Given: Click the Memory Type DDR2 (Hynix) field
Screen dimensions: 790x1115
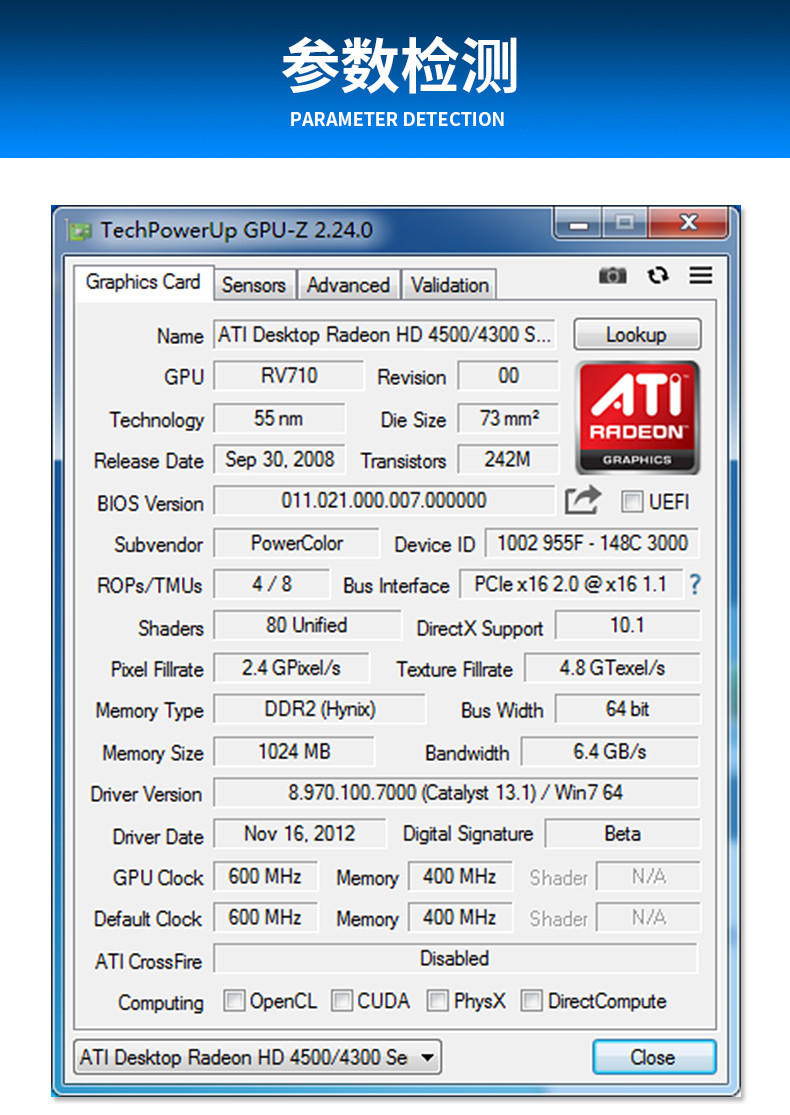Looking at the screenshot, I should pos(320,710).
